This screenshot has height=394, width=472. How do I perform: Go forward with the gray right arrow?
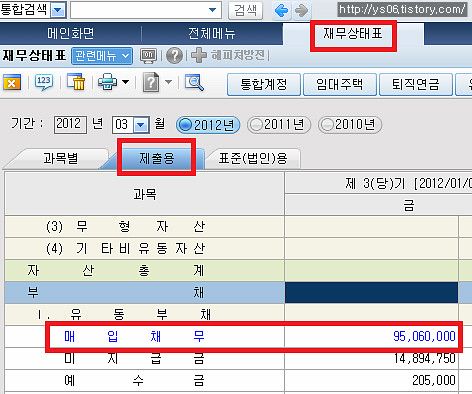pyautogui.click(x=302, y=10)
